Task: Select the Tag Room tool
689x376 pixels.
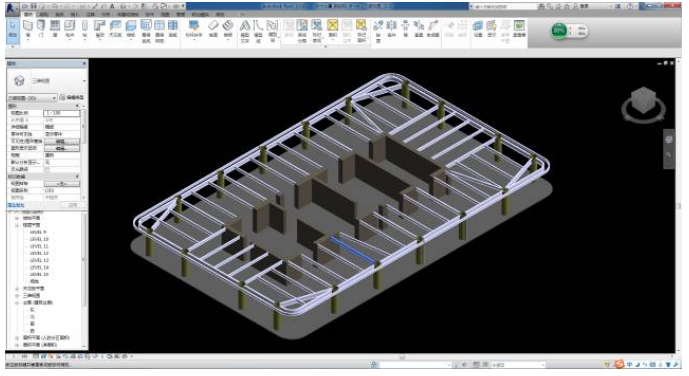Action: coord(317,31)
